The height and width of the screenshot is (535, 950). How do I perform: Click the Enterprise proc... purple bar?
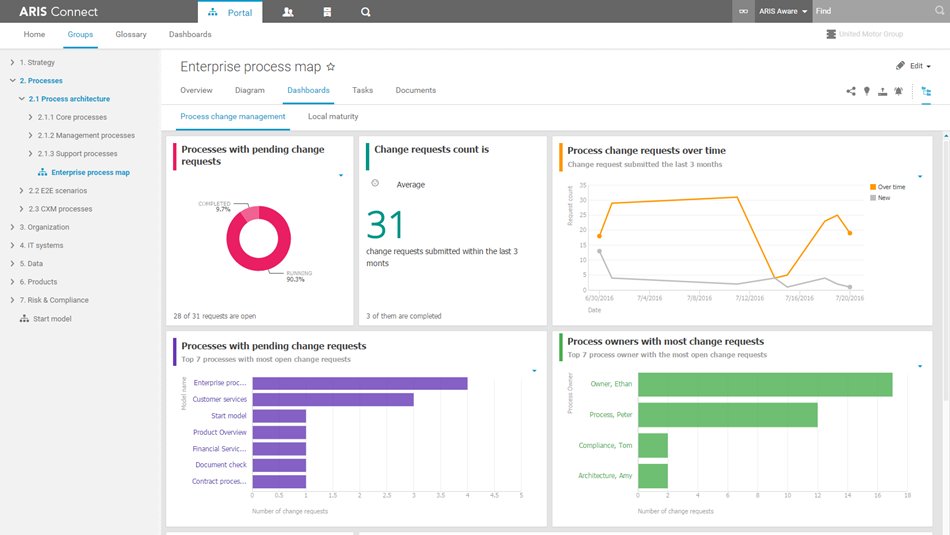pos(360,384)
